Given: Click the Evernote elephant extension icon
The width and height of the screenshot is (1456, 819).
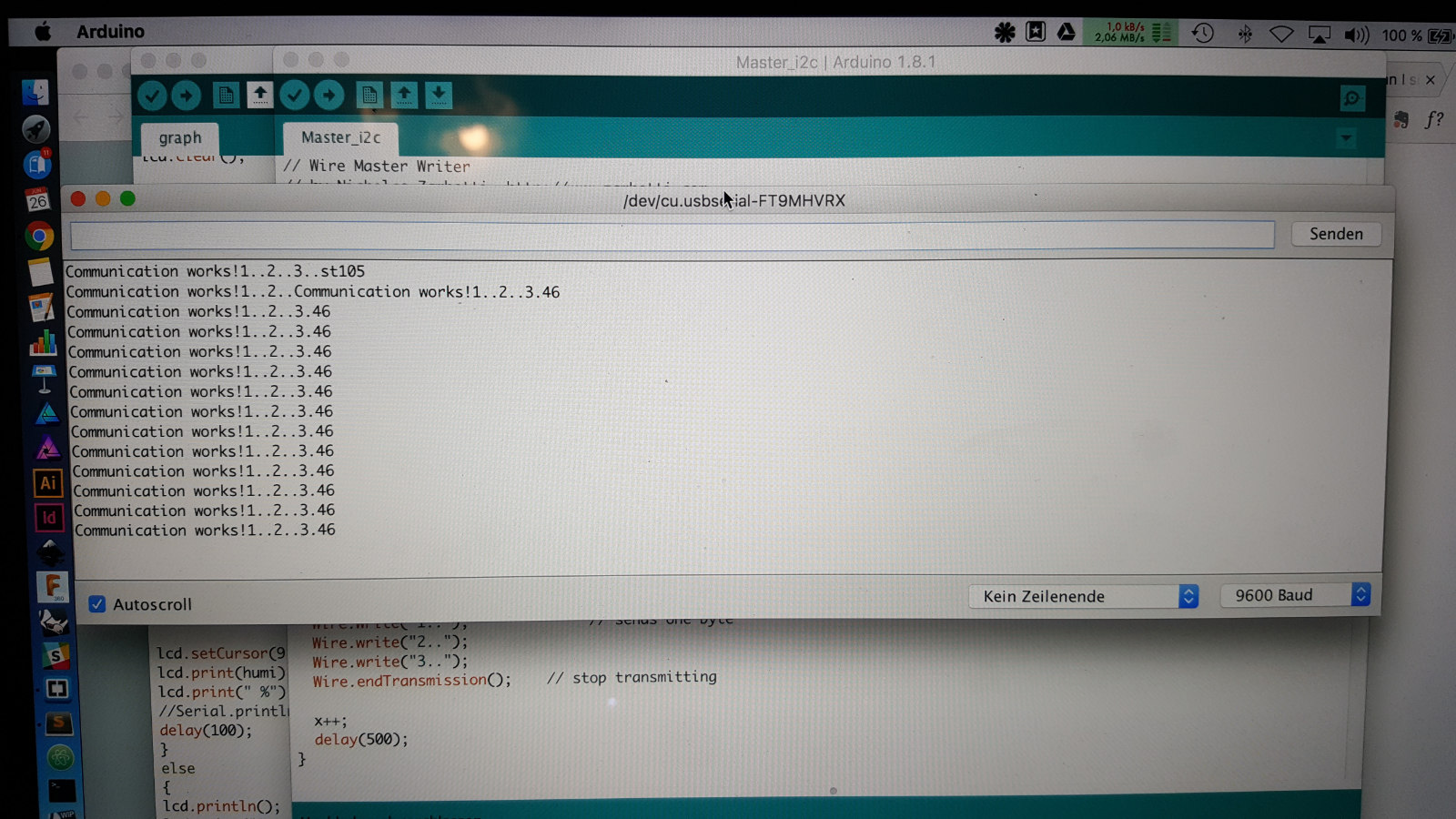Looking at the screenshot, I should click(x=1401, y=119).
